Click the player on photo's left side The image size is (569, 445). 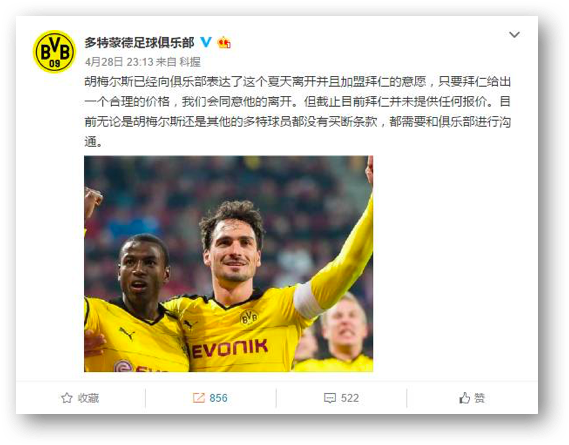[136, 305]
